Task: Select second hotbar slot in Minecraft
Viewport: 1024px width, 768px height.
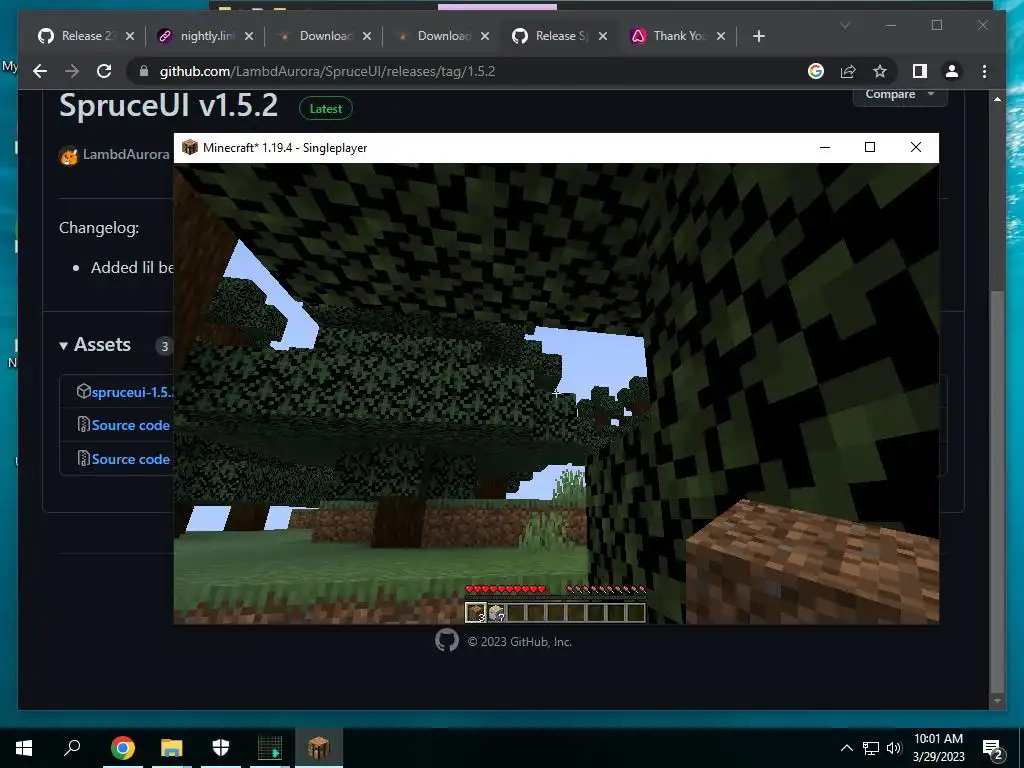Action: tap(496, 613)
